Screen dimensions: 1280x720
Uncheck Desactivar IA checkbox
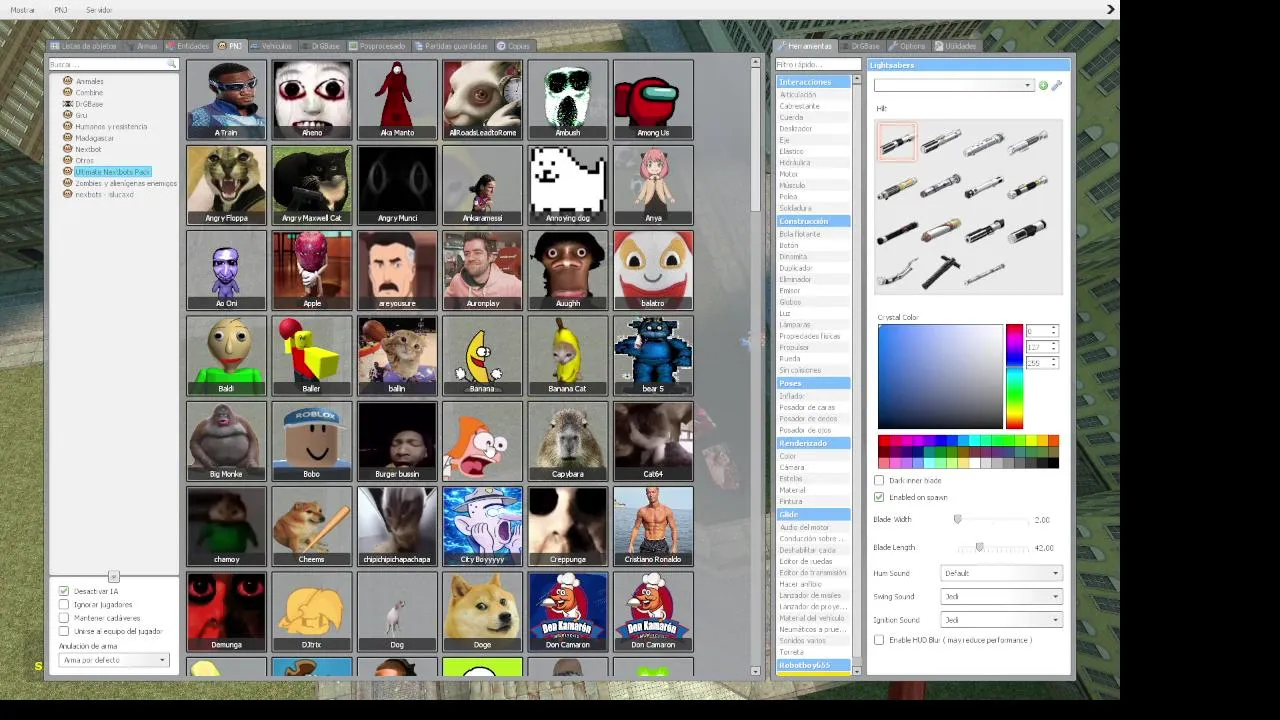point(64,591)
